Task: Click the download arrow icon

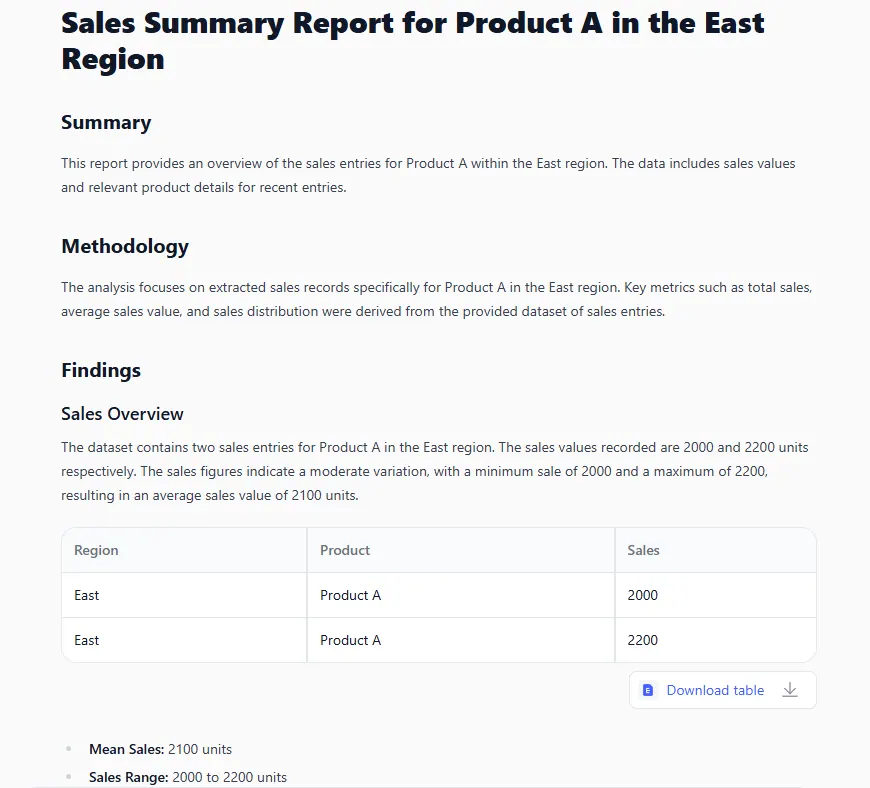Action: click(790, 690)
